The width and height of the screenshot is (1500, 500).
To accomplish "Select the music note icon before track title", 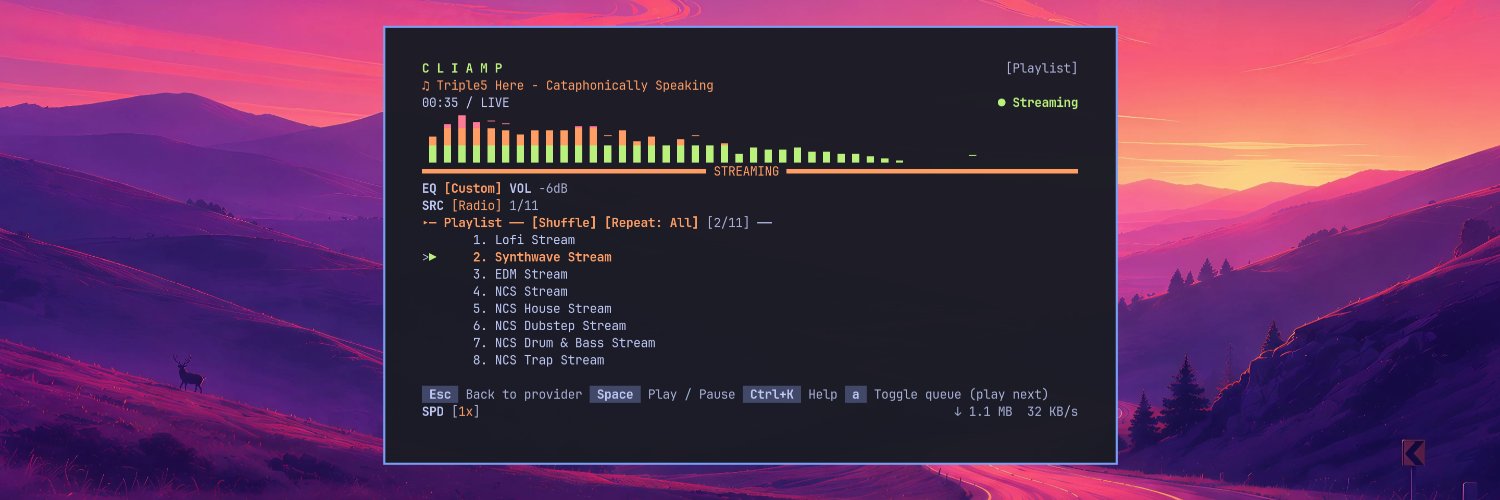I will [426, 85].
